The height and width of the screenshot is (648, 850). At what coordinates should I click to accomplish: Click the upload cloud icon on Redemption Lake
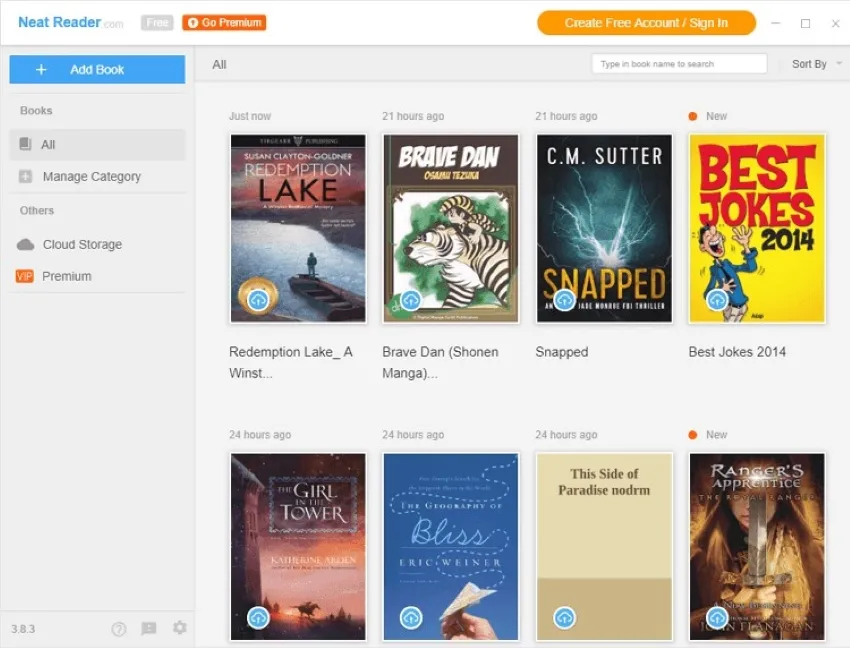pos(258,298)
